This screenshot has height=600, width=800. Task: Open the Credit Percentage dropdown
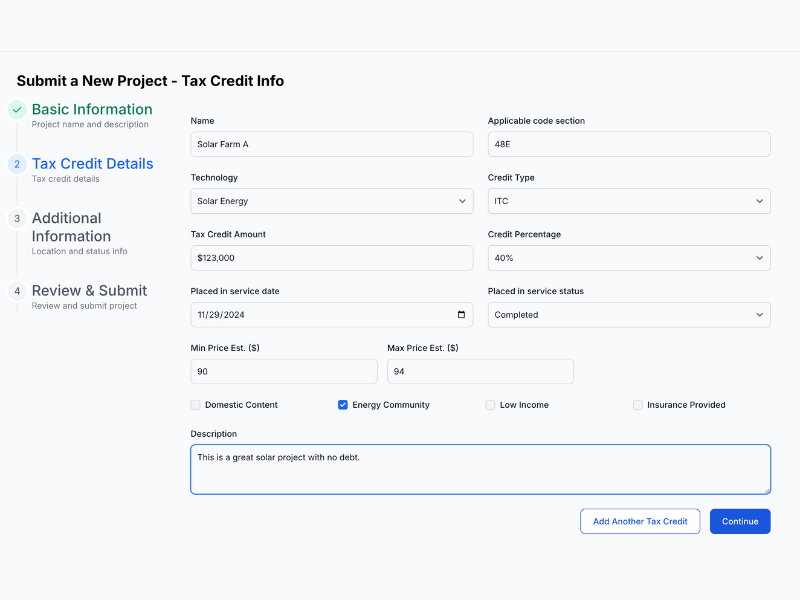[629, 258]
